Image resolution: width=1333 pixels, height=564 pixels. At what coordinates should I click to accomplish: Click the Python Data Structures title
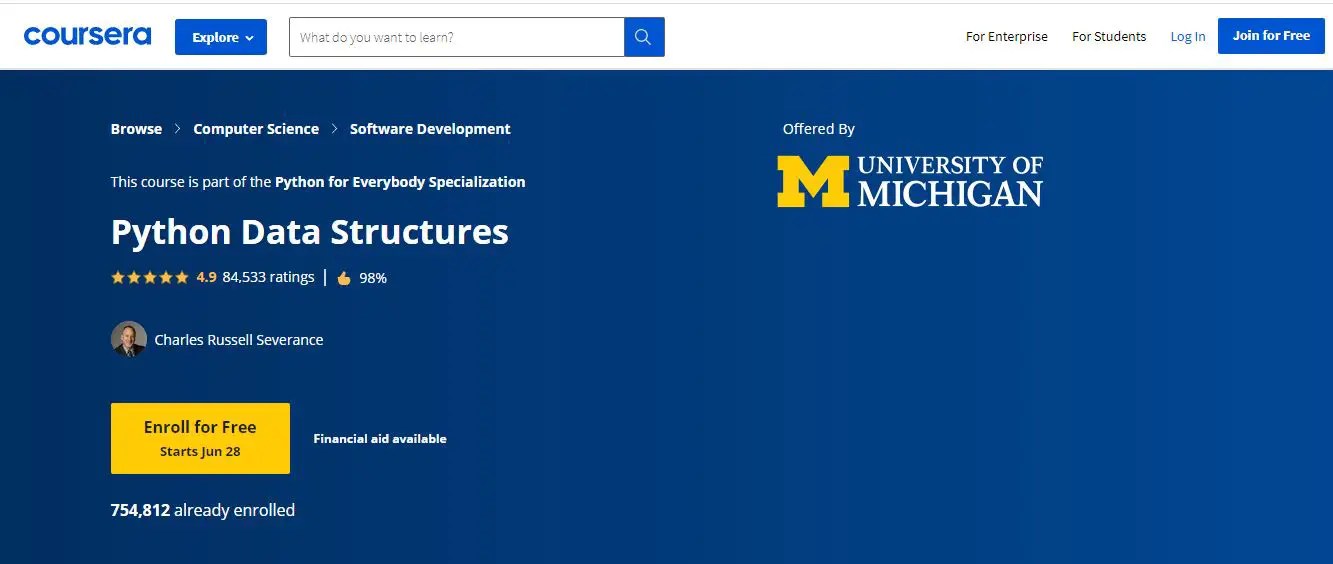coord(310,232)
